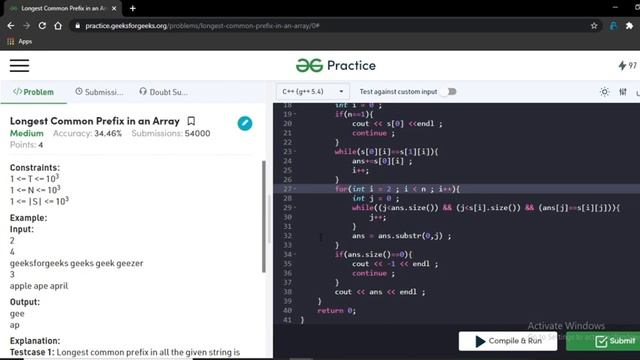
Task: Open the lightning streak counter 97
Action: [x=627, y=65]
